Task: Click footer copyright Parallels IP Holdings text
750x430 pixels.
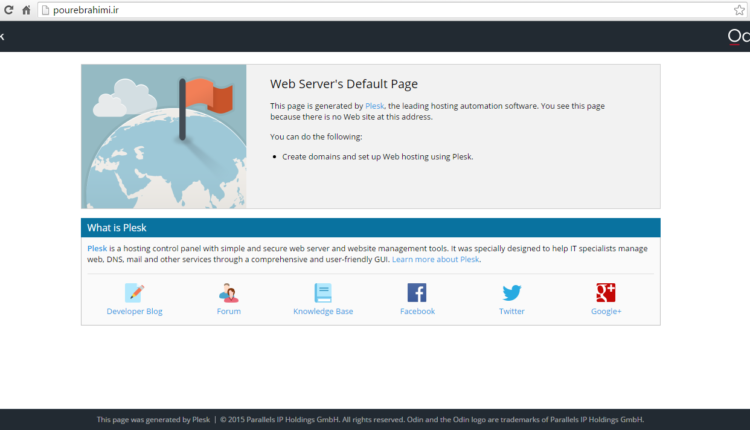Action: 432,419
